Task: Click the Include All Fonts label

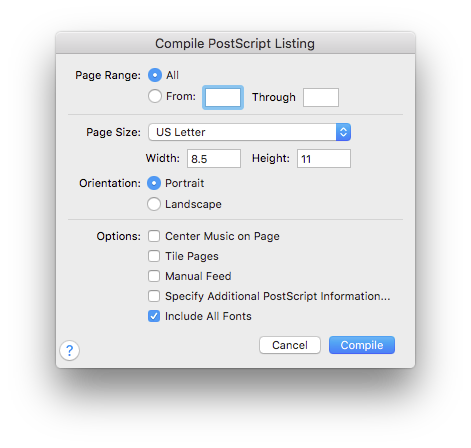Action: (208, 316)
